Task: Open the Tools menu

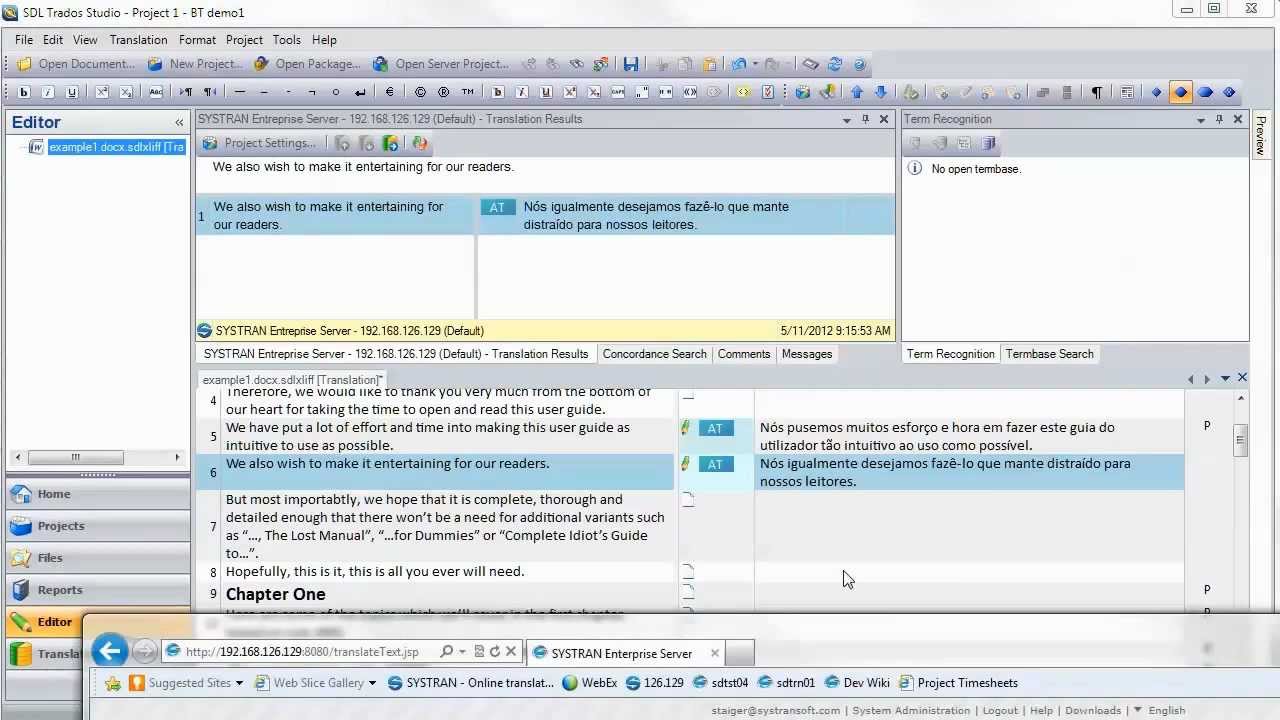Action: (x=286, y=40)
